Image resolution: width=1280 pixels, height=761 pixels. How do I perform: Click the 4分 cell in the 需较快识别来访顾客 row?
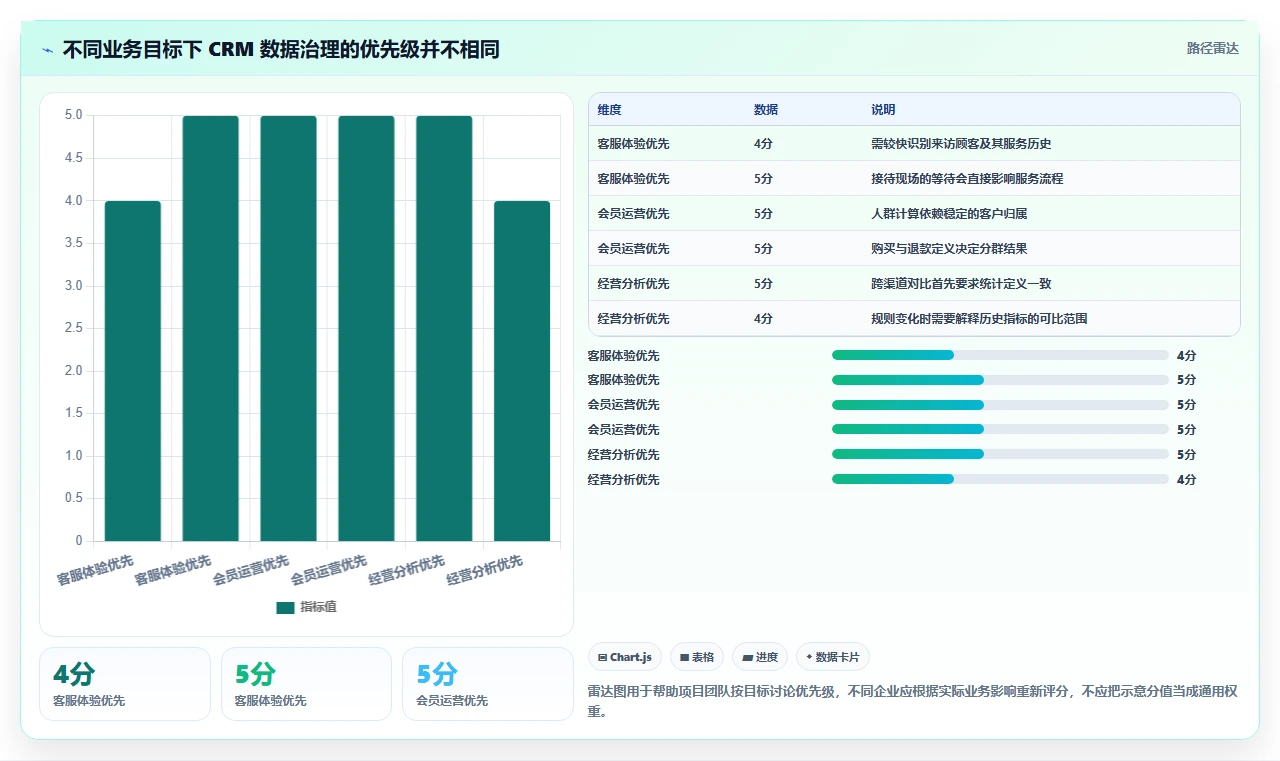[763, 144]
